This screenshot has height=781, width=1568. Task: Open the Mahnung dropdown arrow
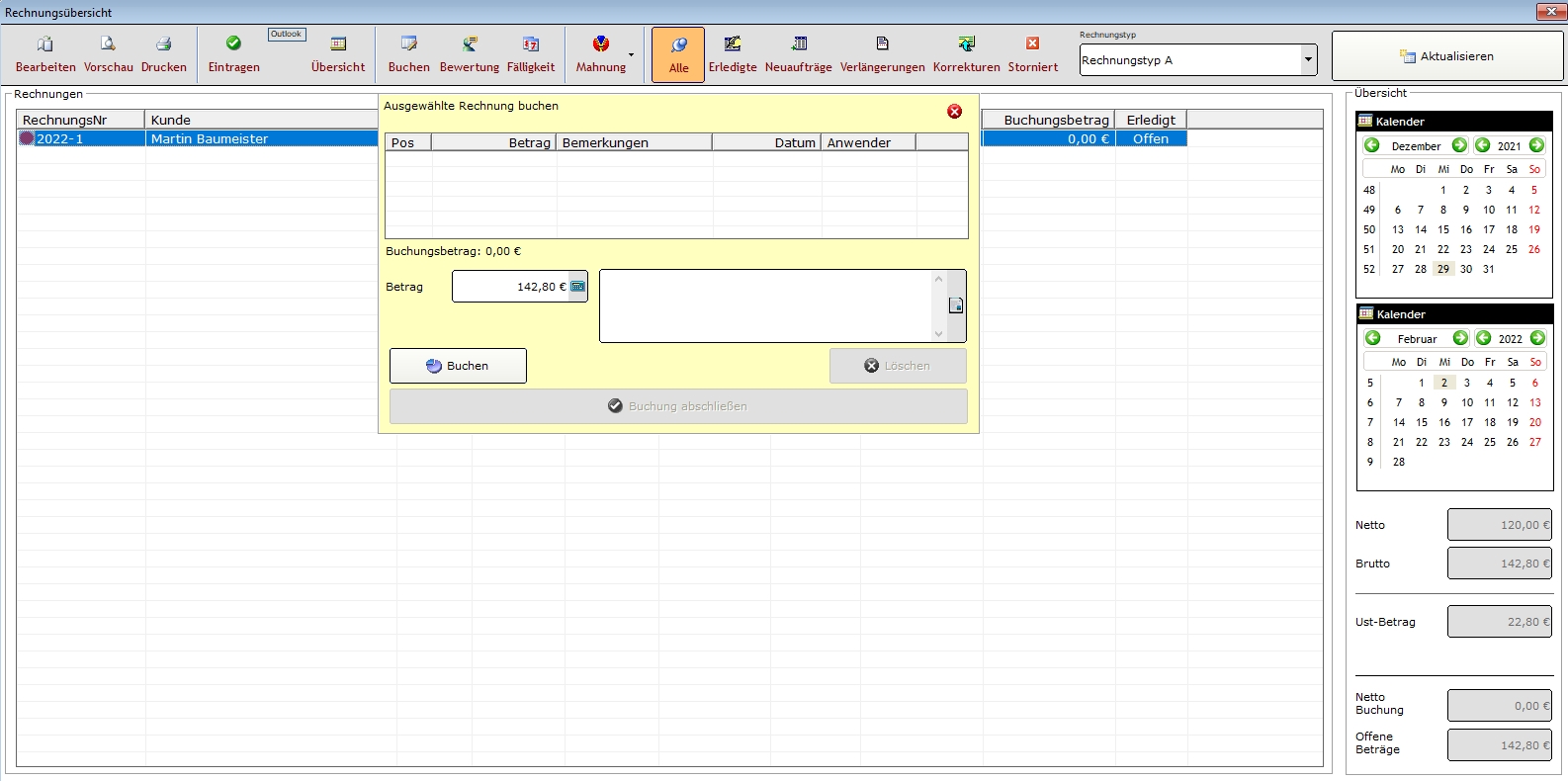tap(632, 55)
